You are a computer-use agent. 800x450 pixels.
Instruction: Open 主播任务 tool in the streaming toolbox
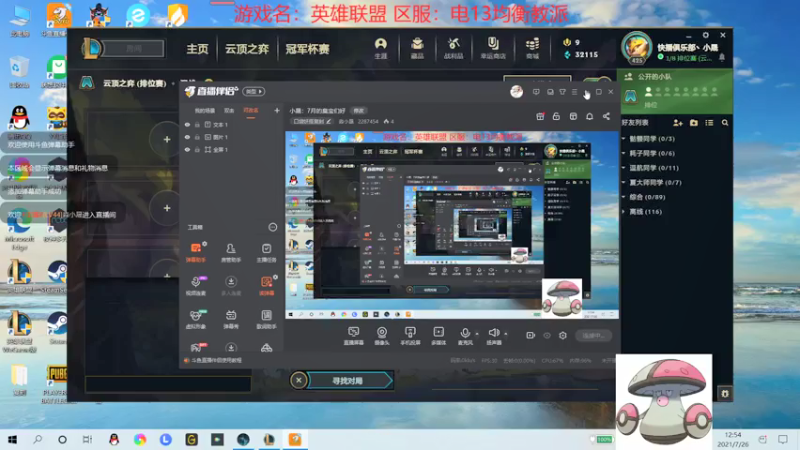[x=266, y=252]
